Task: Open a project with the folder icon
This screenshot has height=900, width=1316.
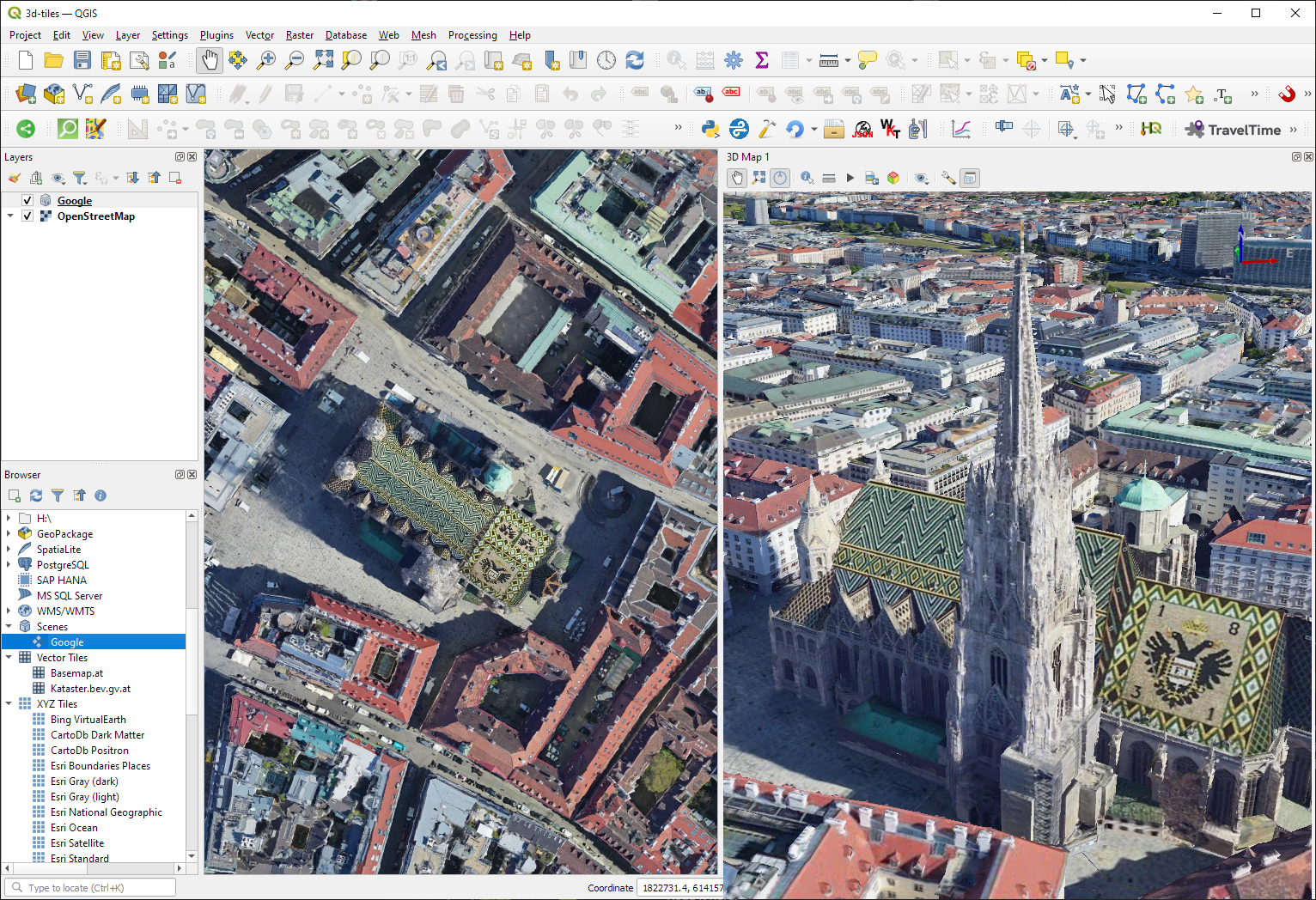Action: point(54,60)
